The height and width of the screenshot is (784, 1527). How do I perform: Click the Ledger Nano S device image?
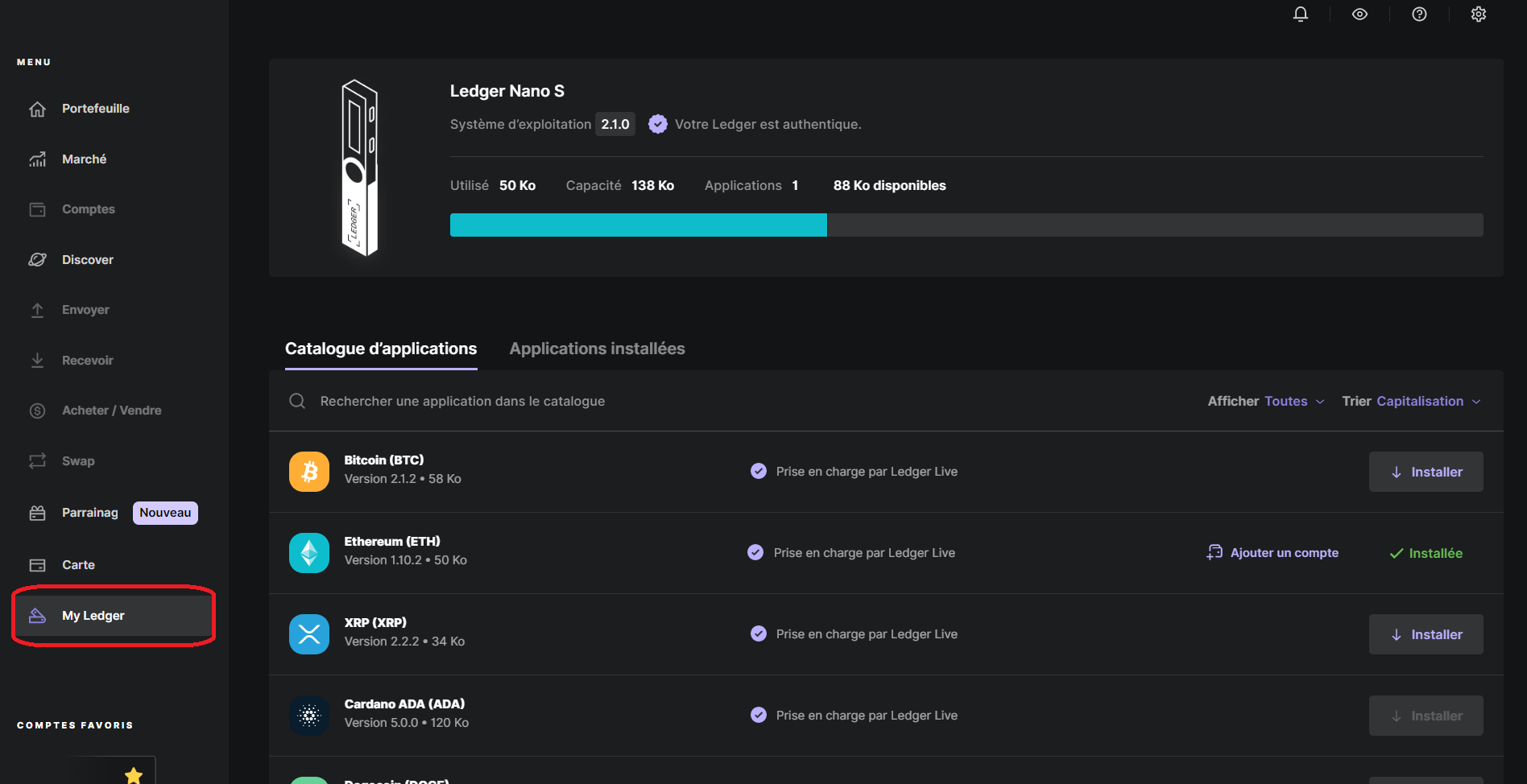point(359,167)
